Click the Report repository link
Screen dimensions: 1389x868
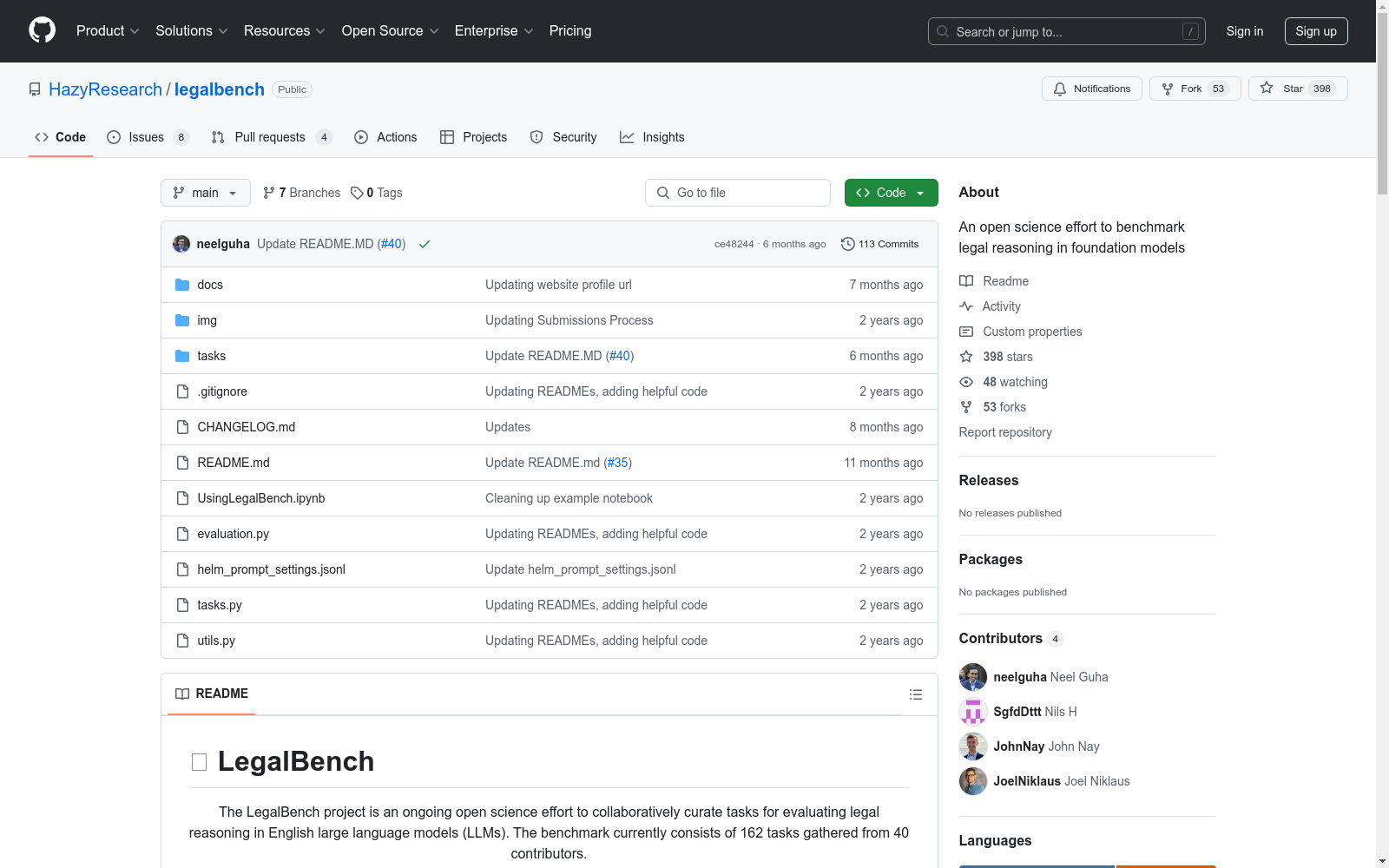pos(1005,432)
